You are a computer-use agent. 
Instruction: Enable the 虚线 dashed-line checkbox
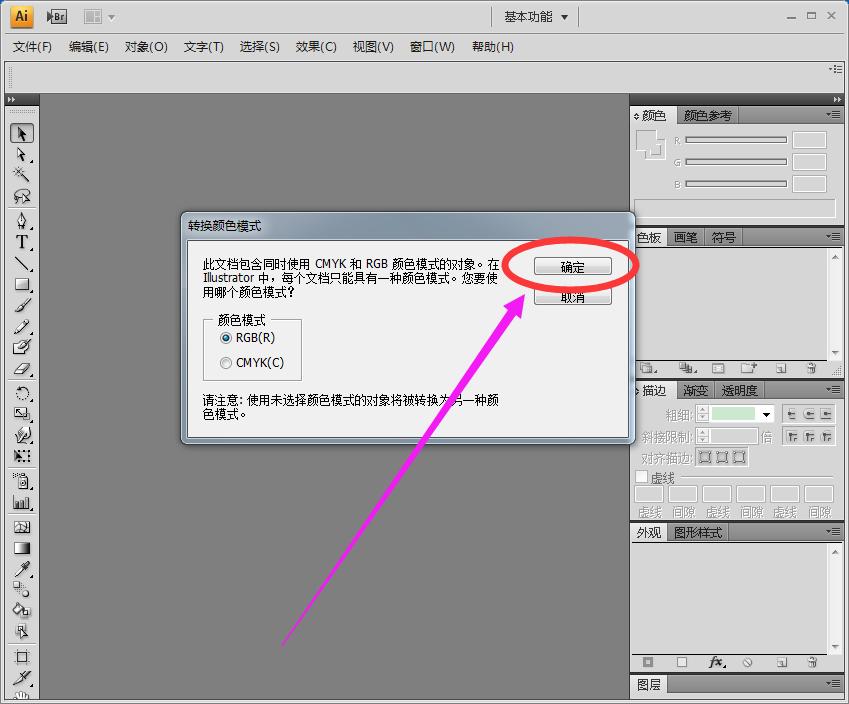click(640, 477)
